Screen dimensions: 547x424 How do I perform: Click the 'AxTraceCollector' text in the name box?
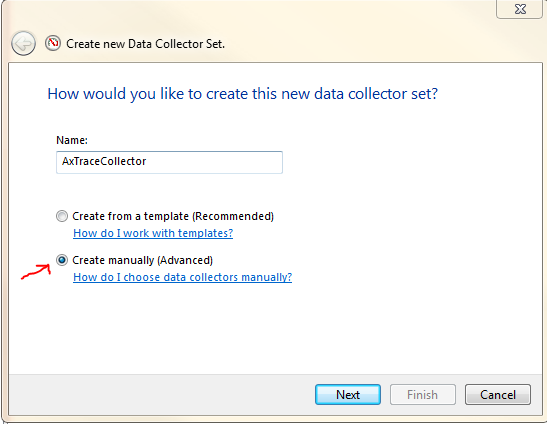(104, 161)
